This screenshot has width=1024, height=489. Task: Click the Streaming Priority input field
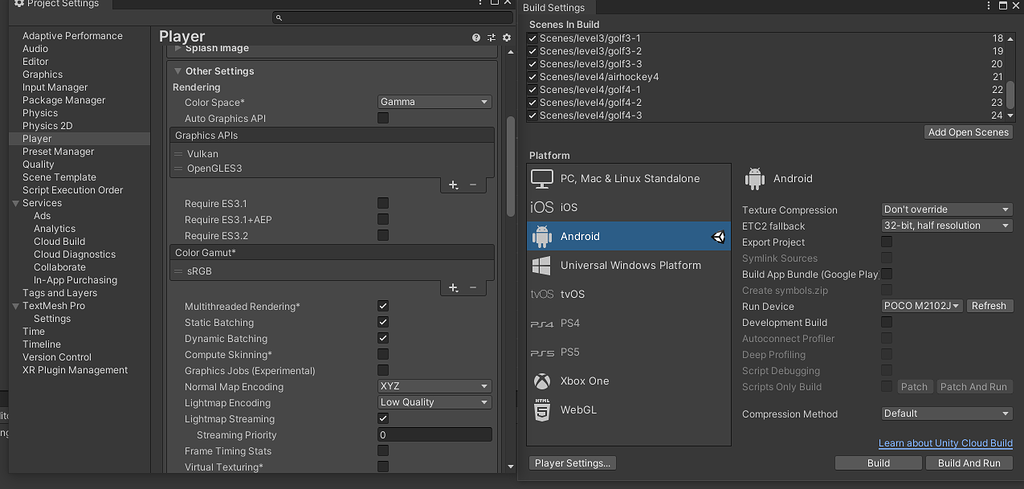click(x=434, y=435)
